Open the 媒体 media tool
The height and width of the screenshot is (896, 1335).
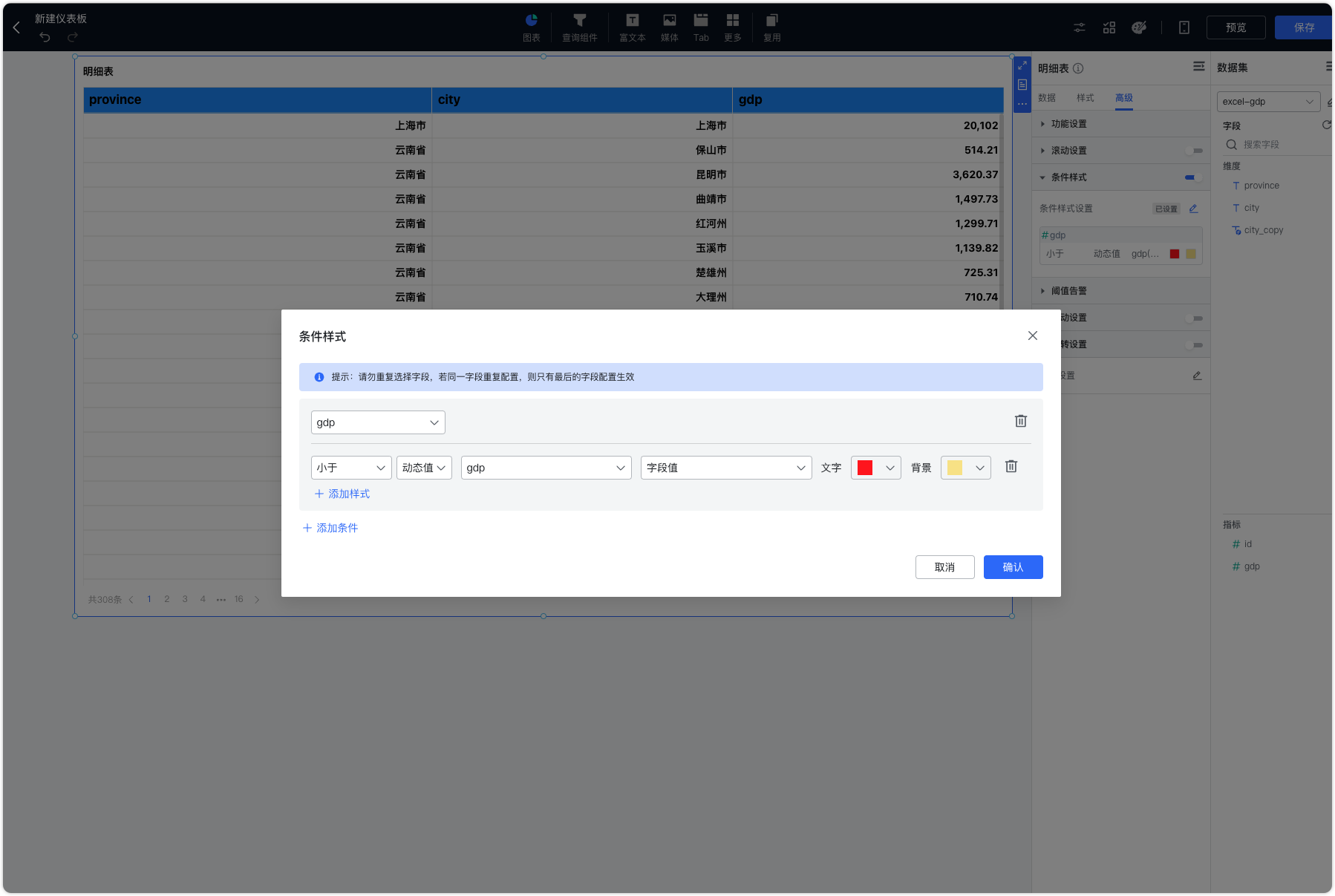(670, 27)
